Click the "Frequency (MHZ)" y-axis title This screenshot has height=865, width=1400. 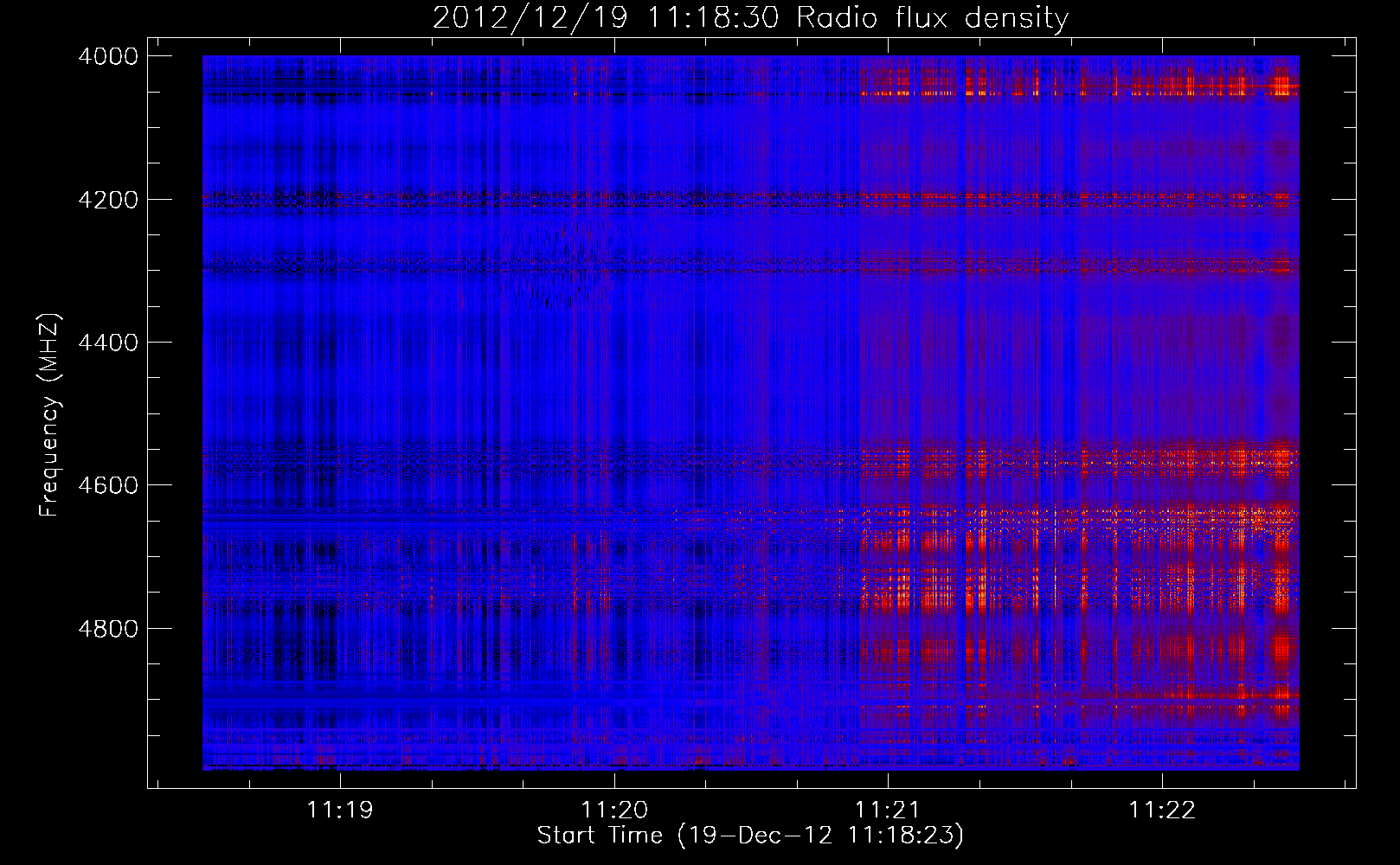50,415
